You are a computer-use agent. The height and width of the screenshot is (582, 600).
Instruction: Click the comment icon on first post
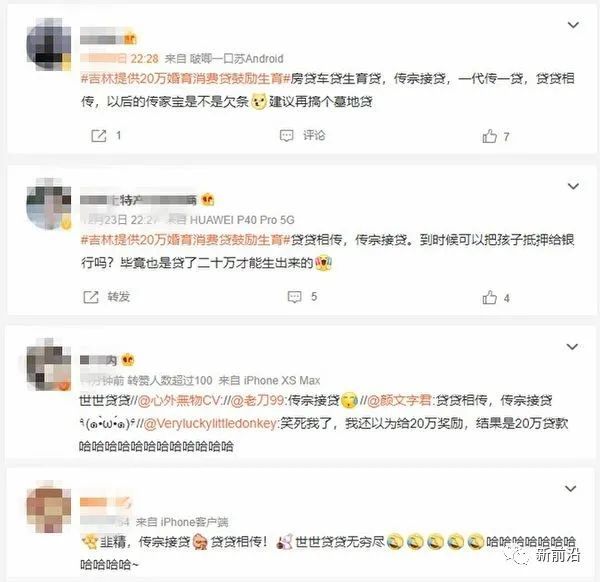287,135
